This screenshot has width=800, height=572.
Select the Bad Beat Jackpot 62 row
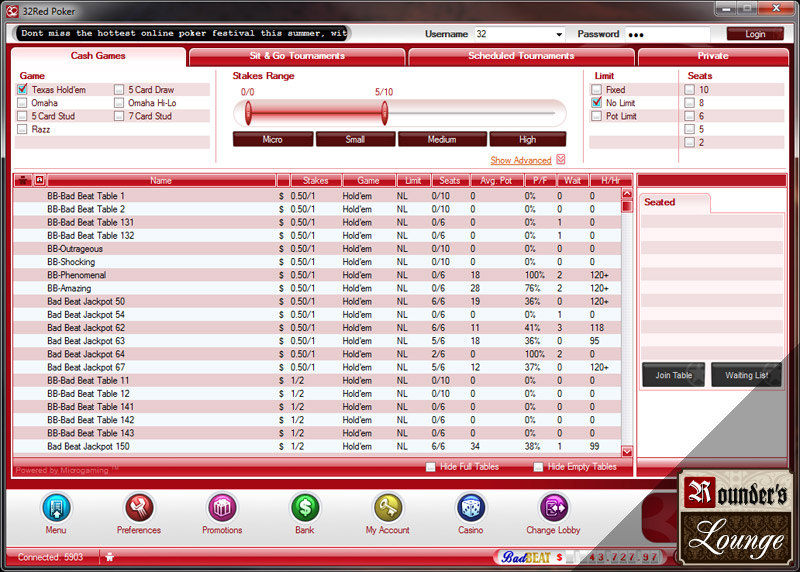pos(317,328)
